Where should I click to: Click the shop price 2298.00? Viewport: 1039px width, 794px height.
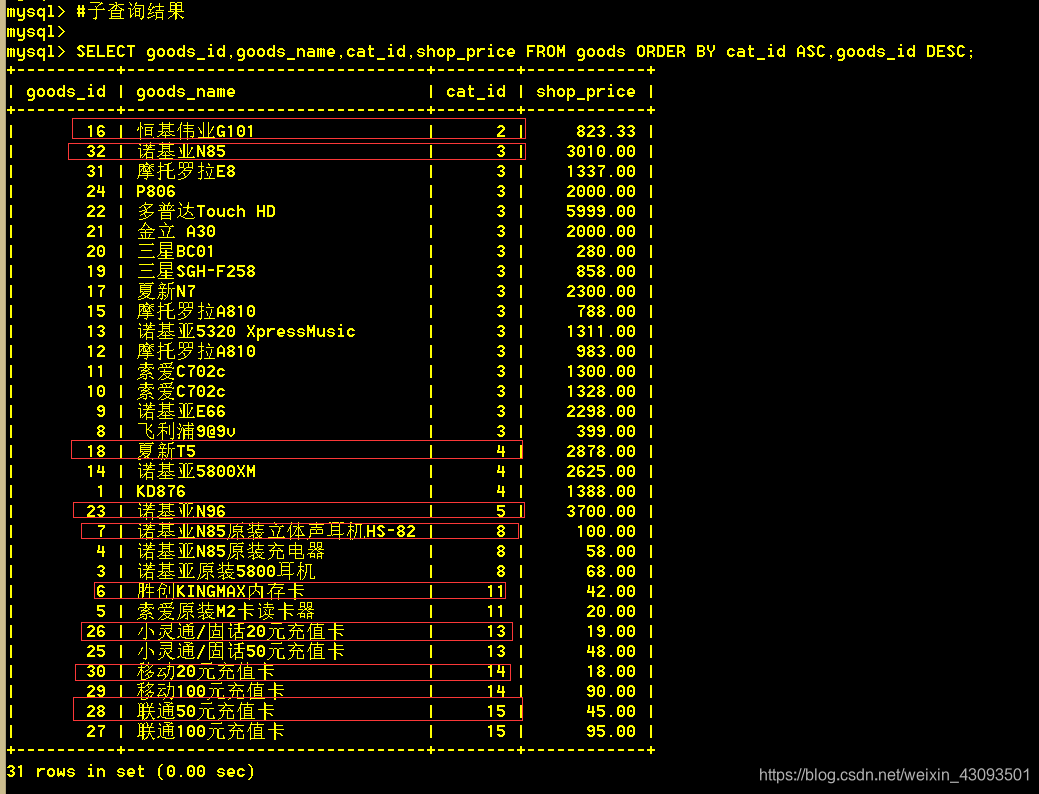[601, 411]
